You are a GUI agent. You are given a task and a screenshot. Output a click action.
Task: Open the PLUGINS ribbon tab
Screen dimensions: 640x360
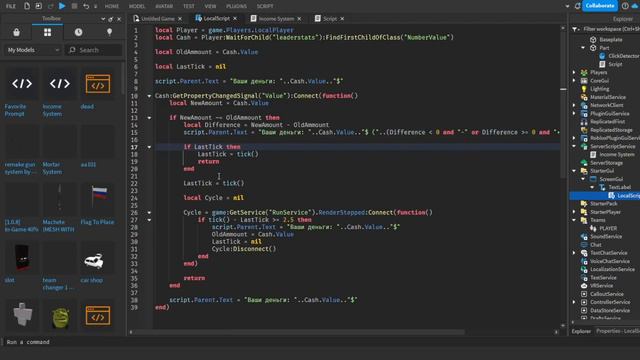pyautogui.click(x=236, y=6)
